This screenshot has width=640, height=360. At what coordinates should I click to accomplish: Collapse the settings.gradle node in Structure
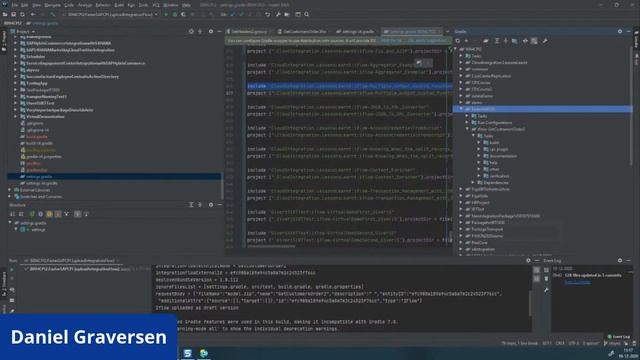coord(10,223)
